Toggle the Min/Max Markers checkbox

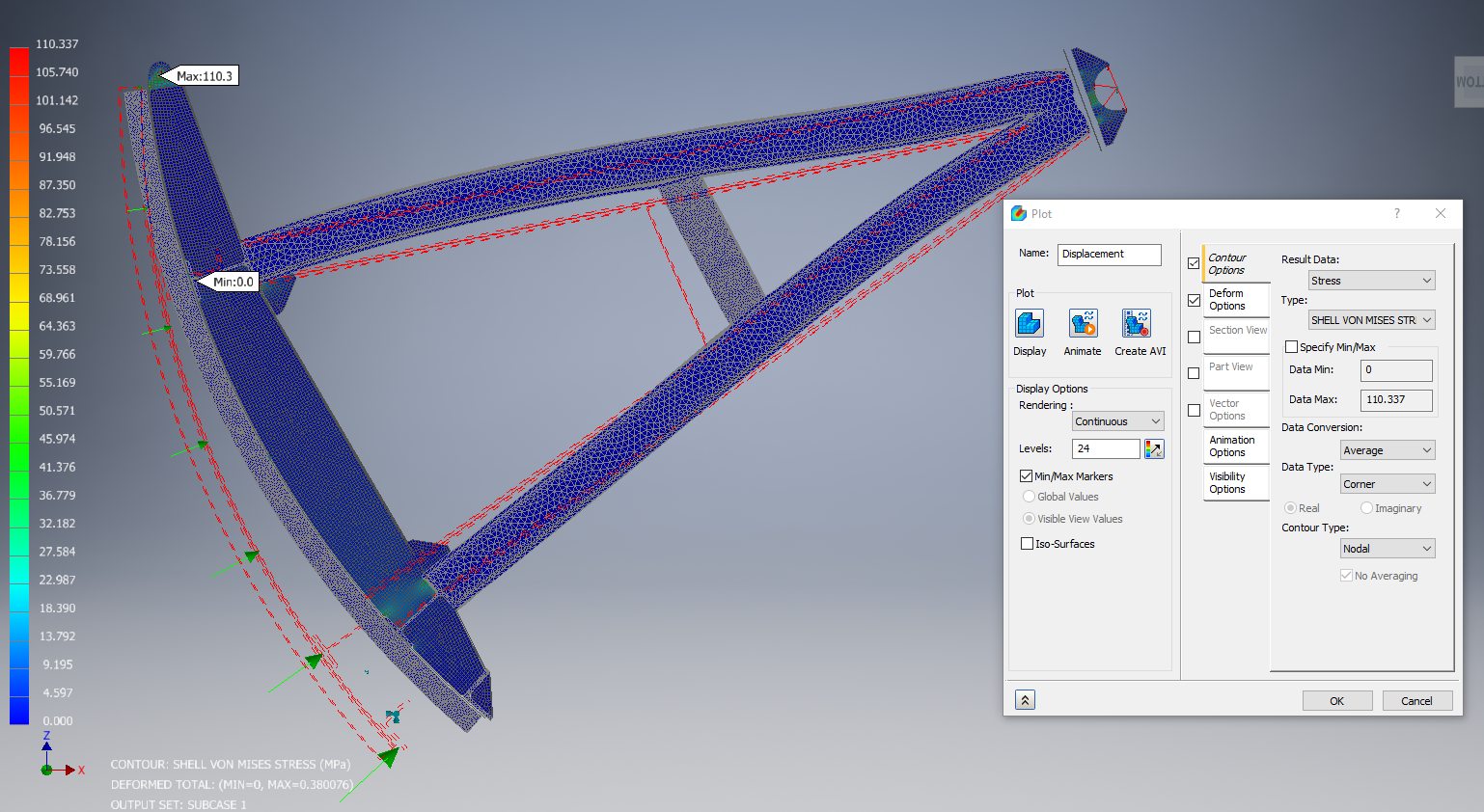coord(1027,475)
